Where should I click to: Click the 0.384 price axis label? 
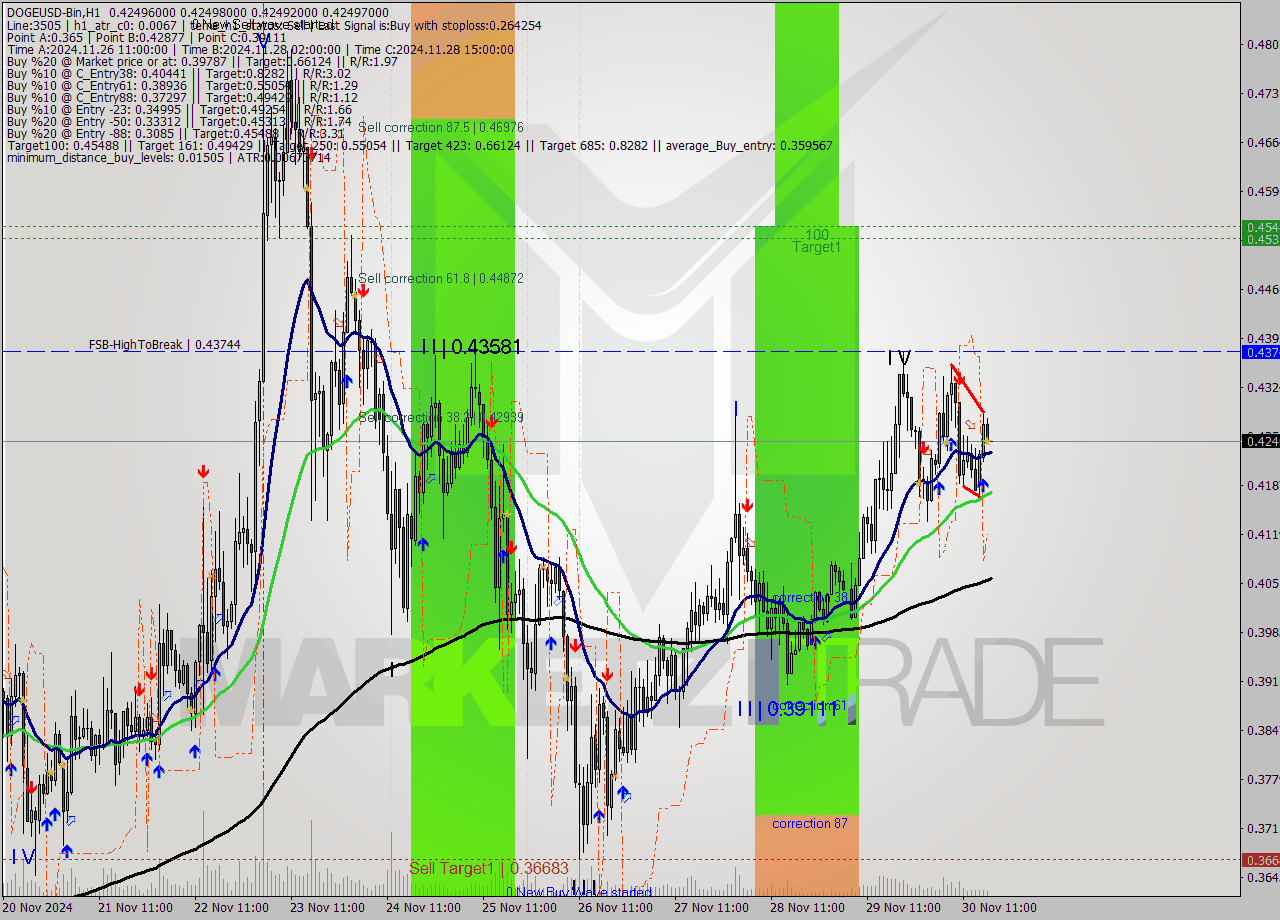click(x=1262, y=730)
